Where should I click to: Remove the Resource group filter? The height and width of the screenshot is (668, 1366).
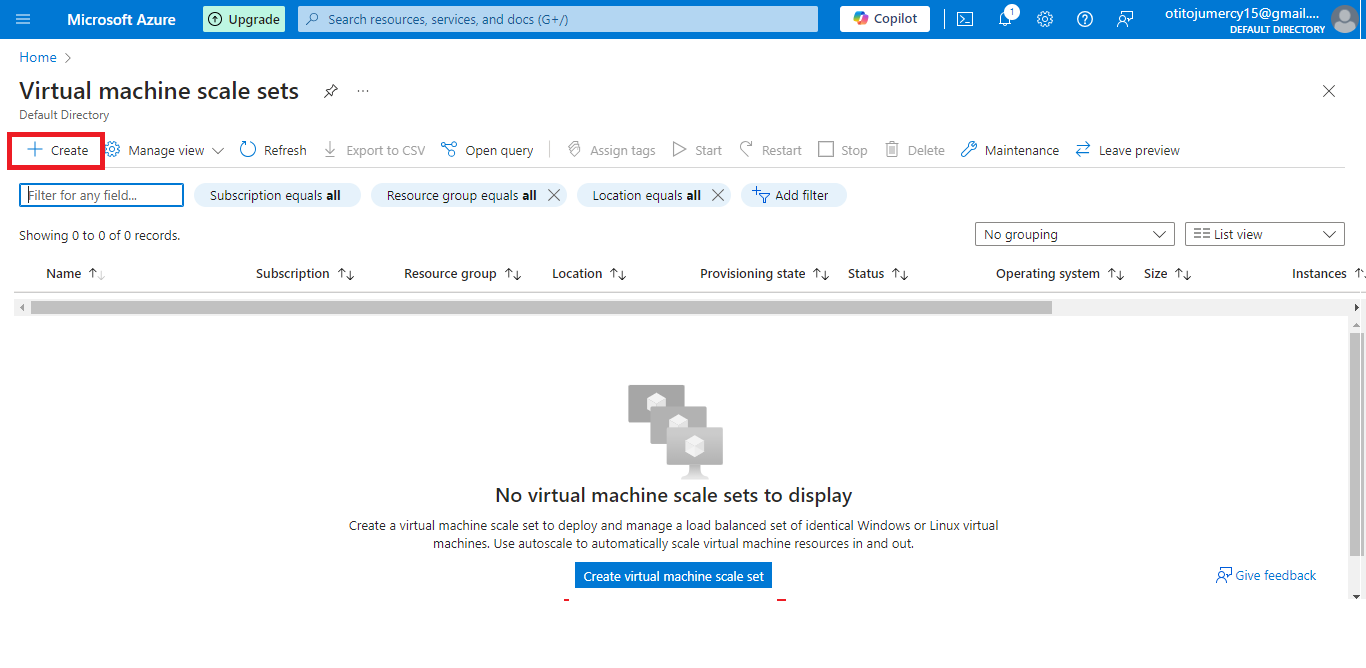coord(554,195)
